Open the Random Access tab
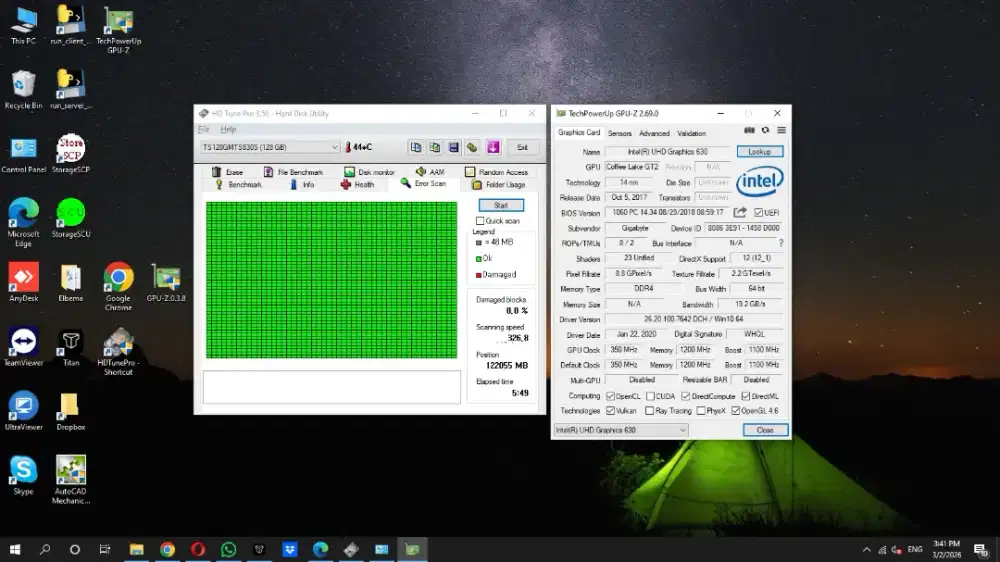The height and width of the screenshot is (562, 1000). click(x=496, y=172)
